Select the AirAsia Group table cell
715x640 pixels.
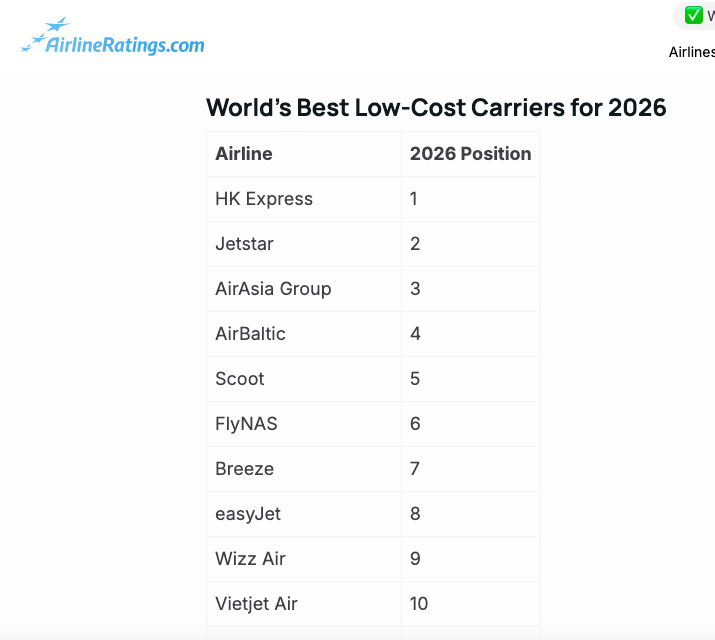click(273, 289)
